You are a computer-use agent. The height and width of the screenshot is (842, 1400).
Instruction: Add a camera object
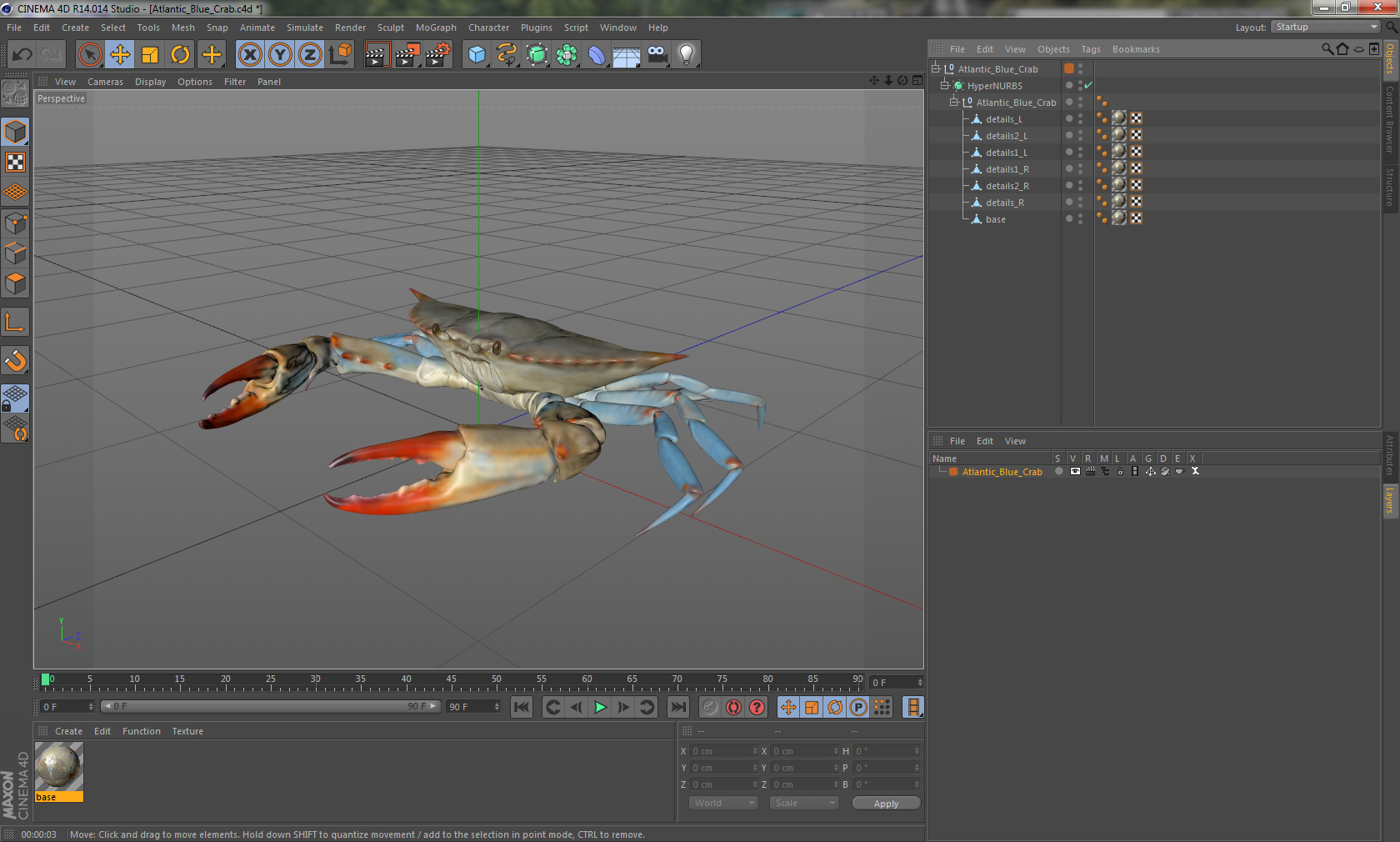click(x=657, y=55)
